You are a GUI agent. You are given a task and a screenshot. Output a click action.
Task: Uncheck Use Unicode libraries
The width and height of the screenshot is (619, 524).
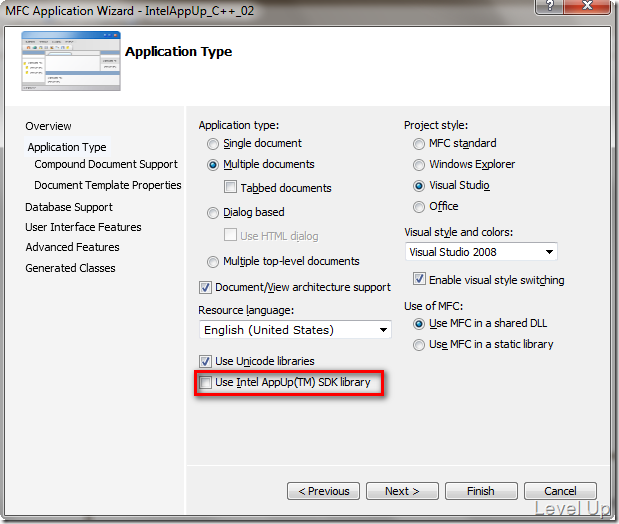(205, 361)
